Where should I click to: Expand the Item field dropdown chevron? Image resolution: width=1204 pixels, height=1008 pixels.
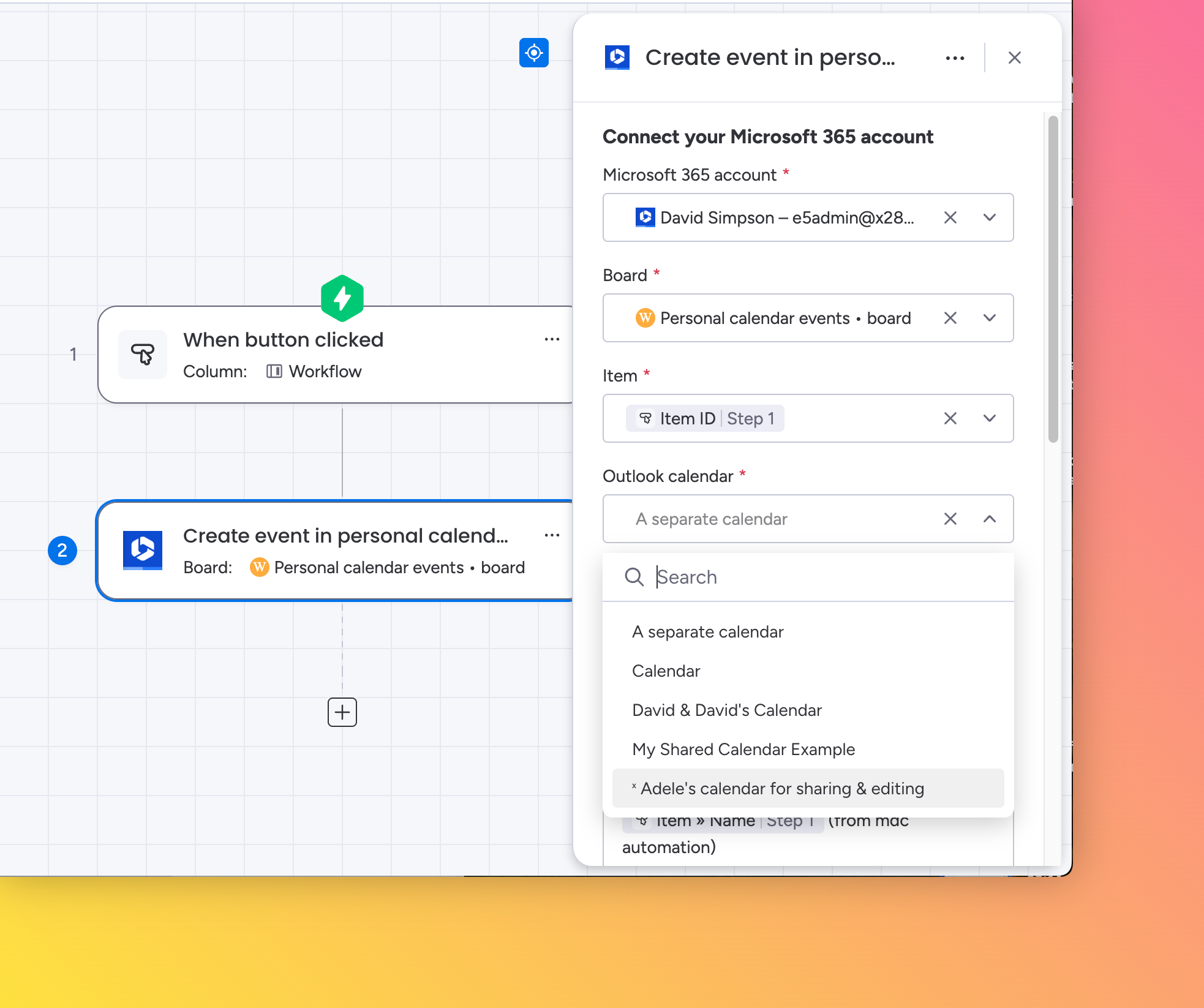pyautogui.click(x=989, y=418)
